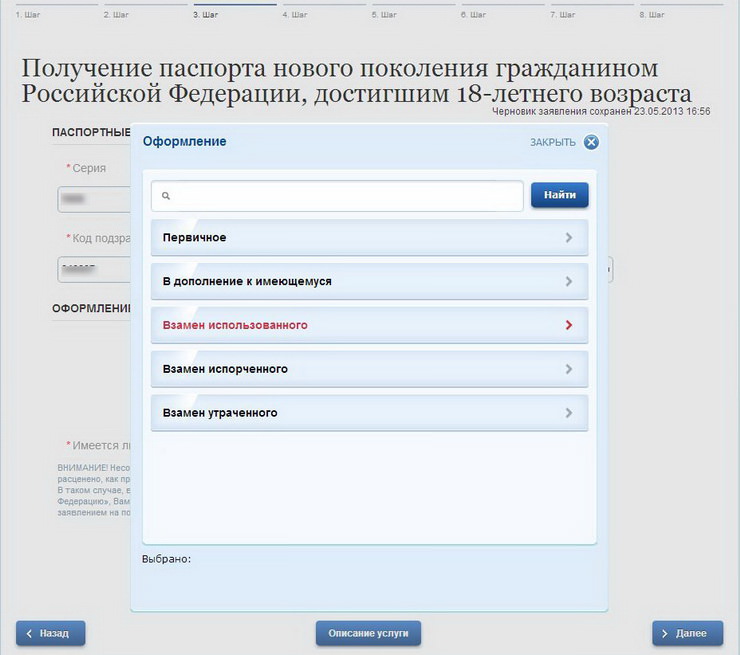This screenshot has width=740, height=655.
Task: Close the Оформление dialog with X icon
Action: 591,142
